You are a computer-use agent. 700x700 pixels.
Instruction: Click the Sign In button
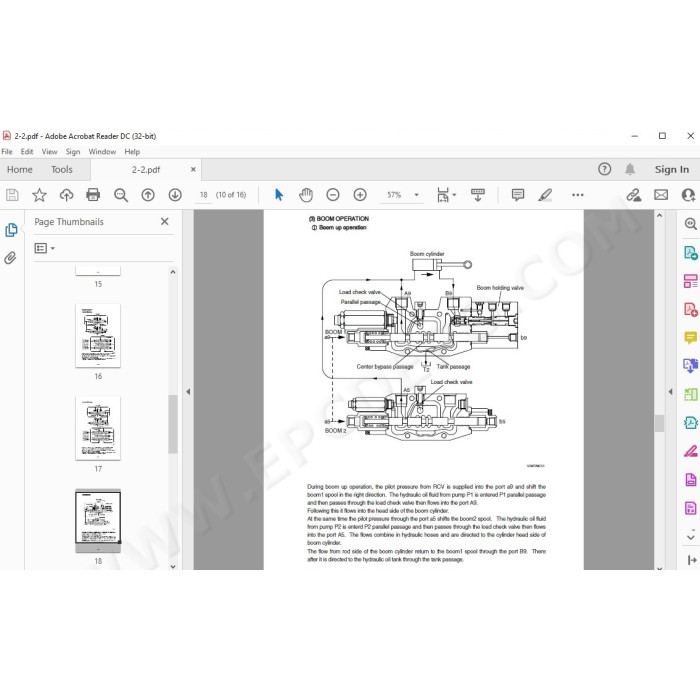pos(671,170)
